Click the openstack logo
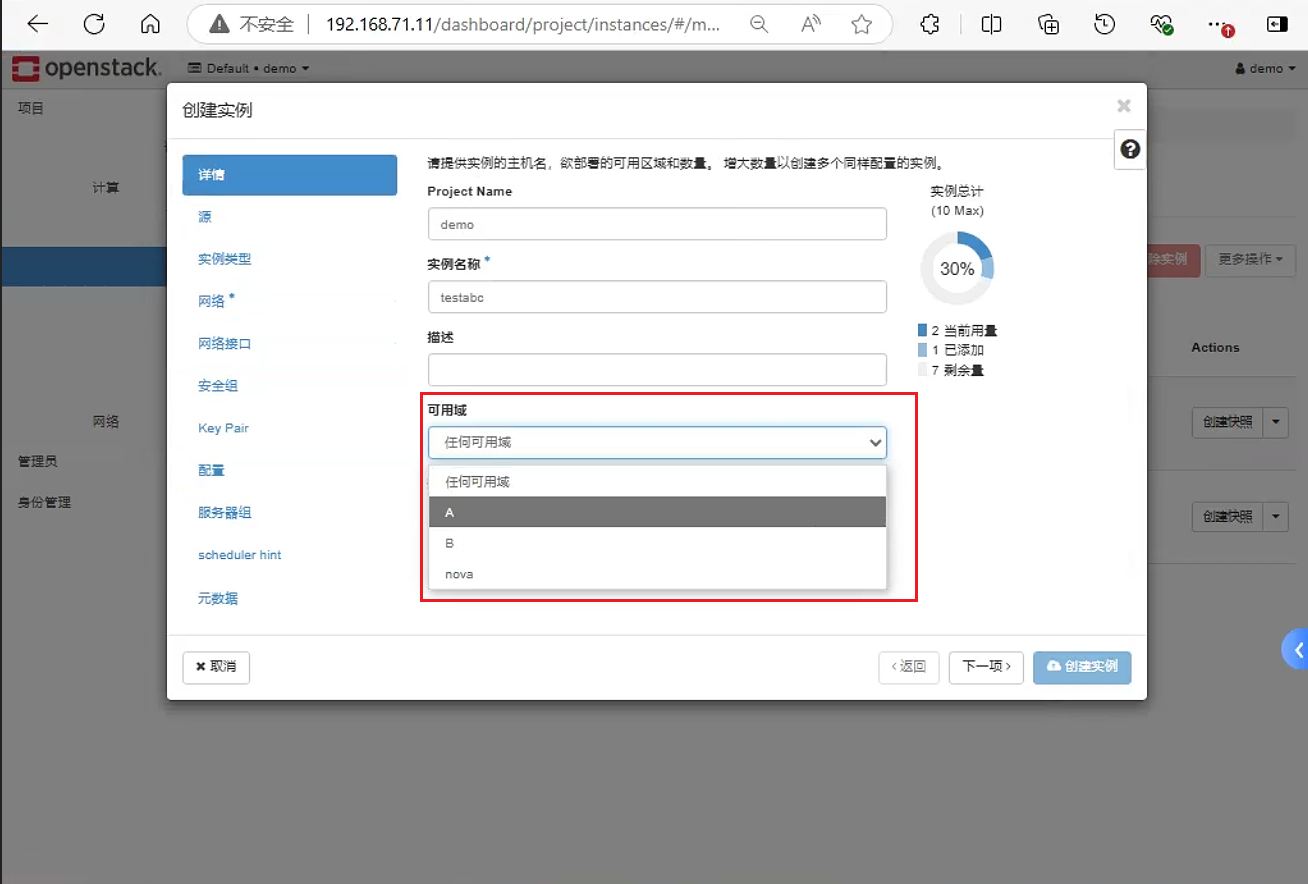This screenshot has width=1308, height=884. coord(86,68)
